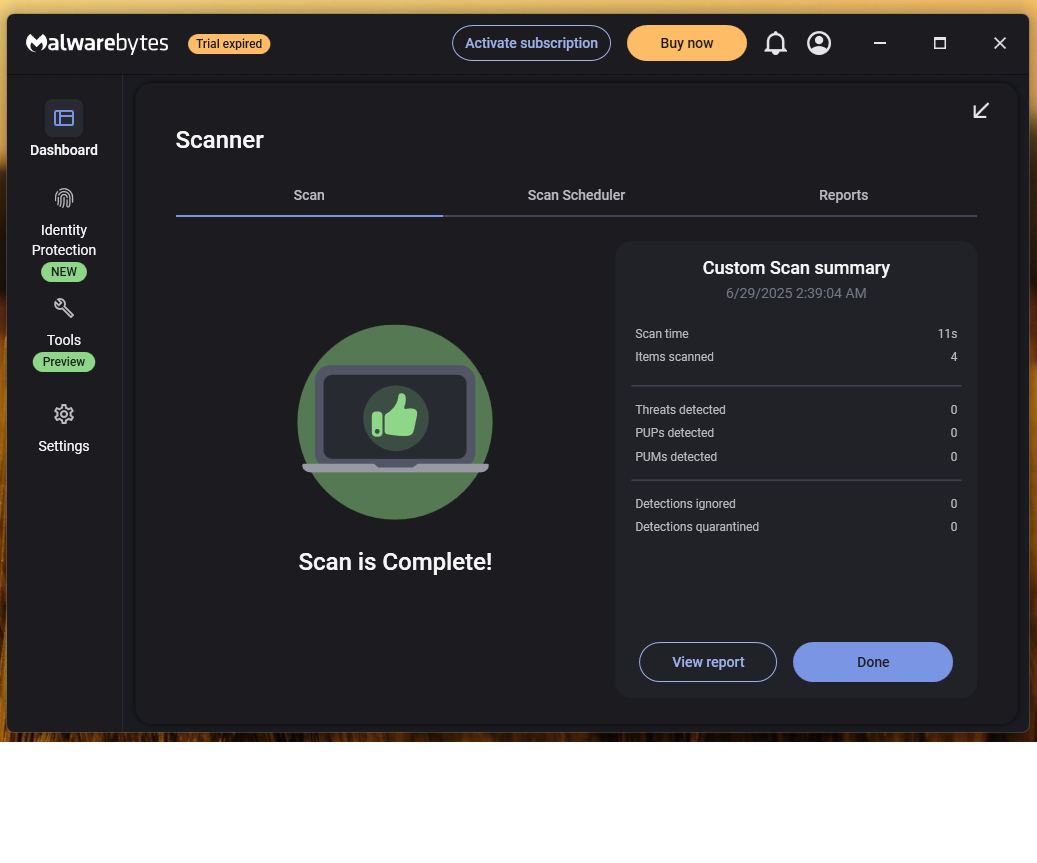Open Identity Protection fingerprint icon
The height and width of the screenshot is (863, 1037).
point(63,198)
